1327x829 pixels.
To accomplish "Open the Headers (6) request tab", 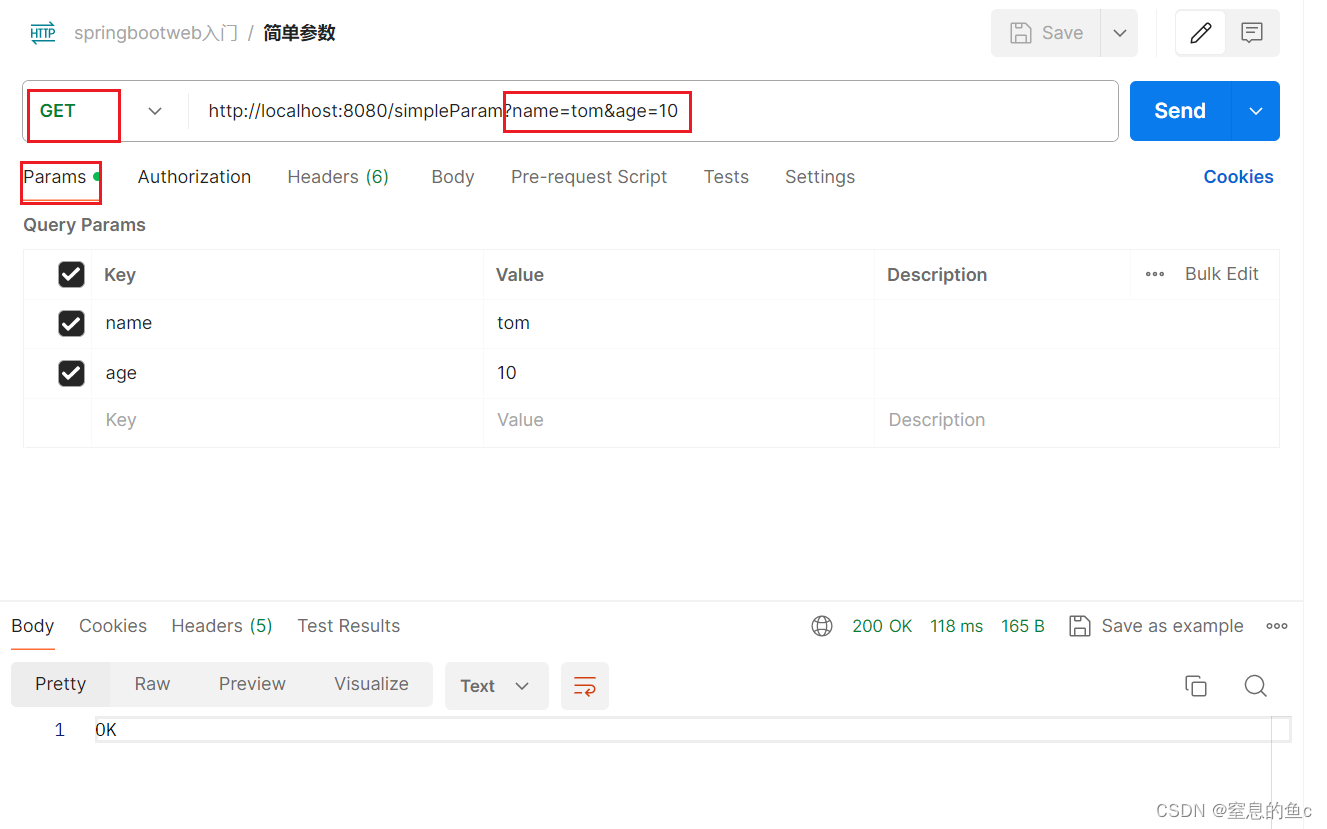I will point(338,177).
